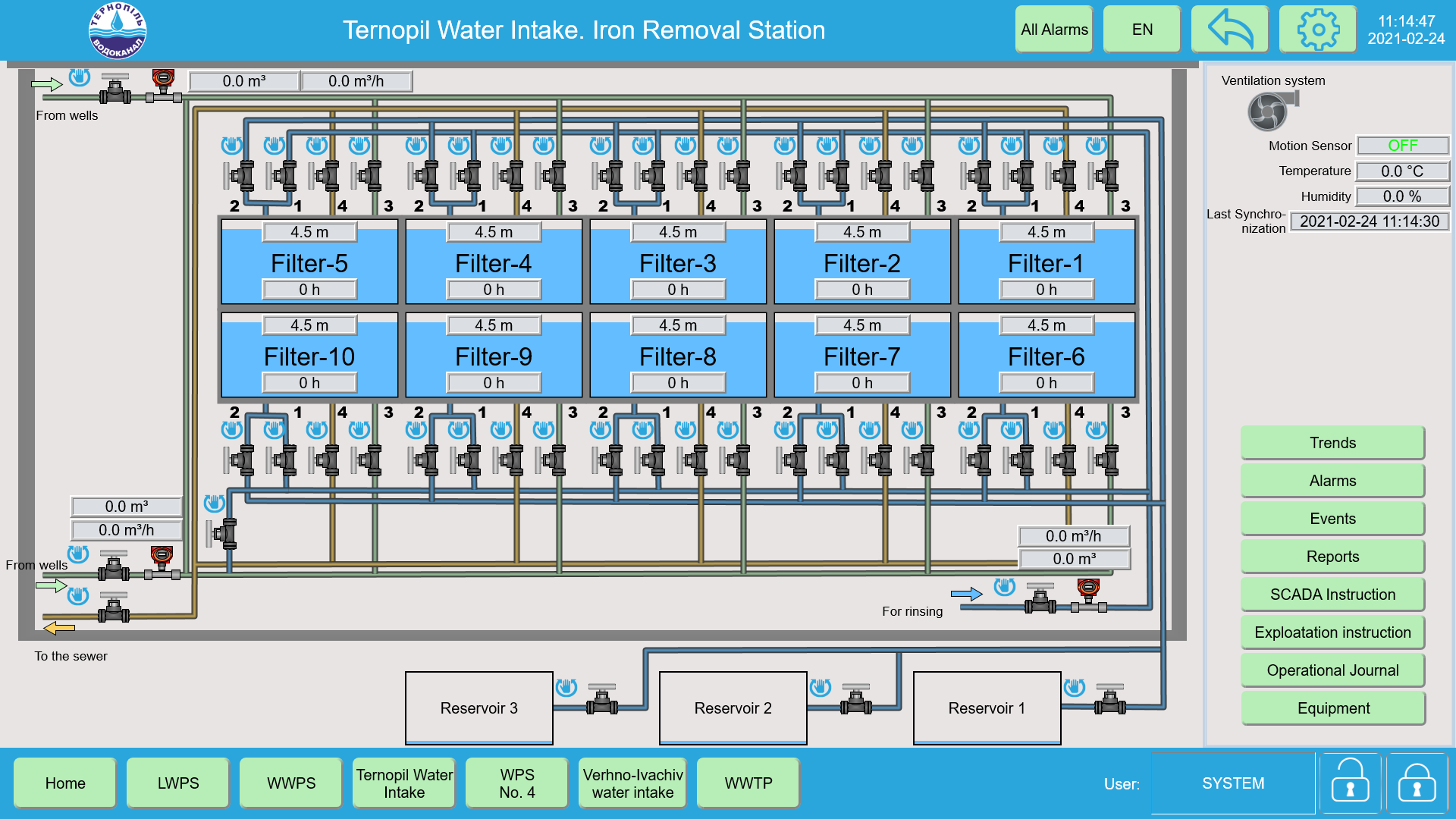
Task: Toggle the Motion Sensor OFF indicator
Action: click(1403, 146)
